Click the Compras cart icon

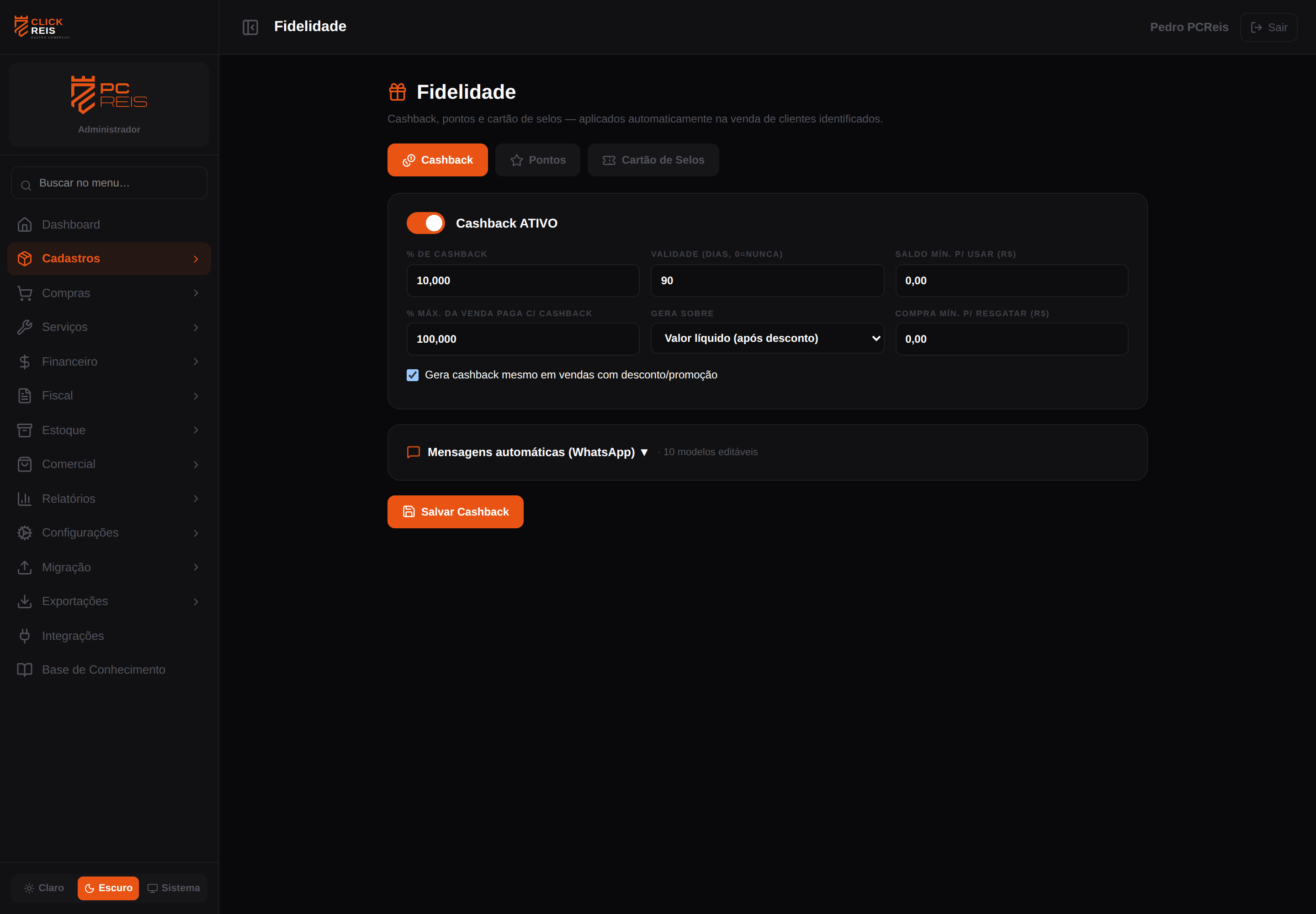pyautogui.click(x=25, y=293)
